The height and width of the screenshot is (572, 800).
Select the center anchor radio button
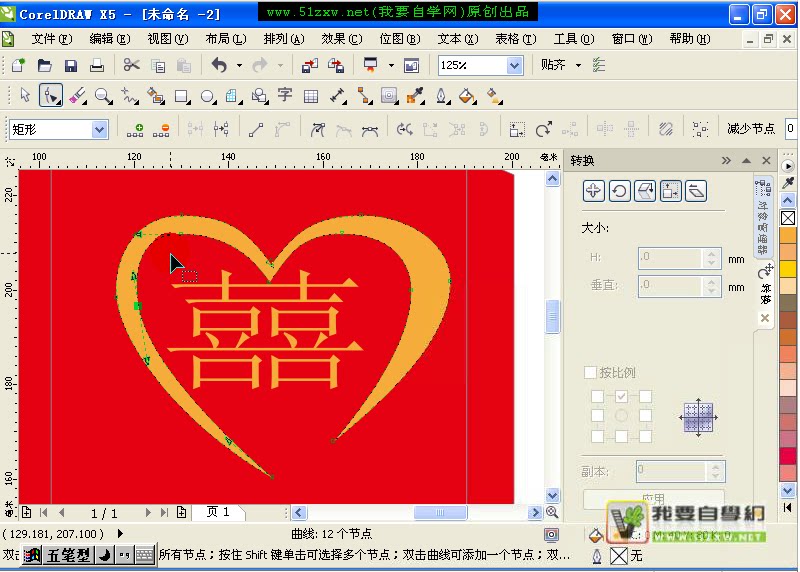[621, 415]
